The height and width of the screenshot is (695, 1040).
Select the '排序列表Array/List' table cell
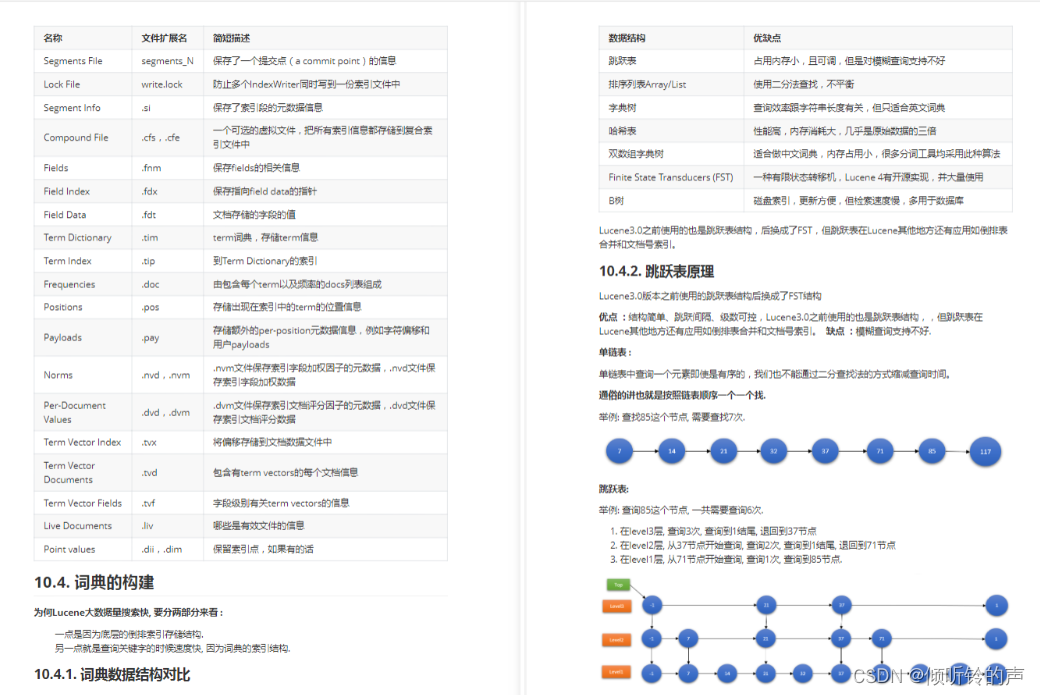[x=671, y=84]
